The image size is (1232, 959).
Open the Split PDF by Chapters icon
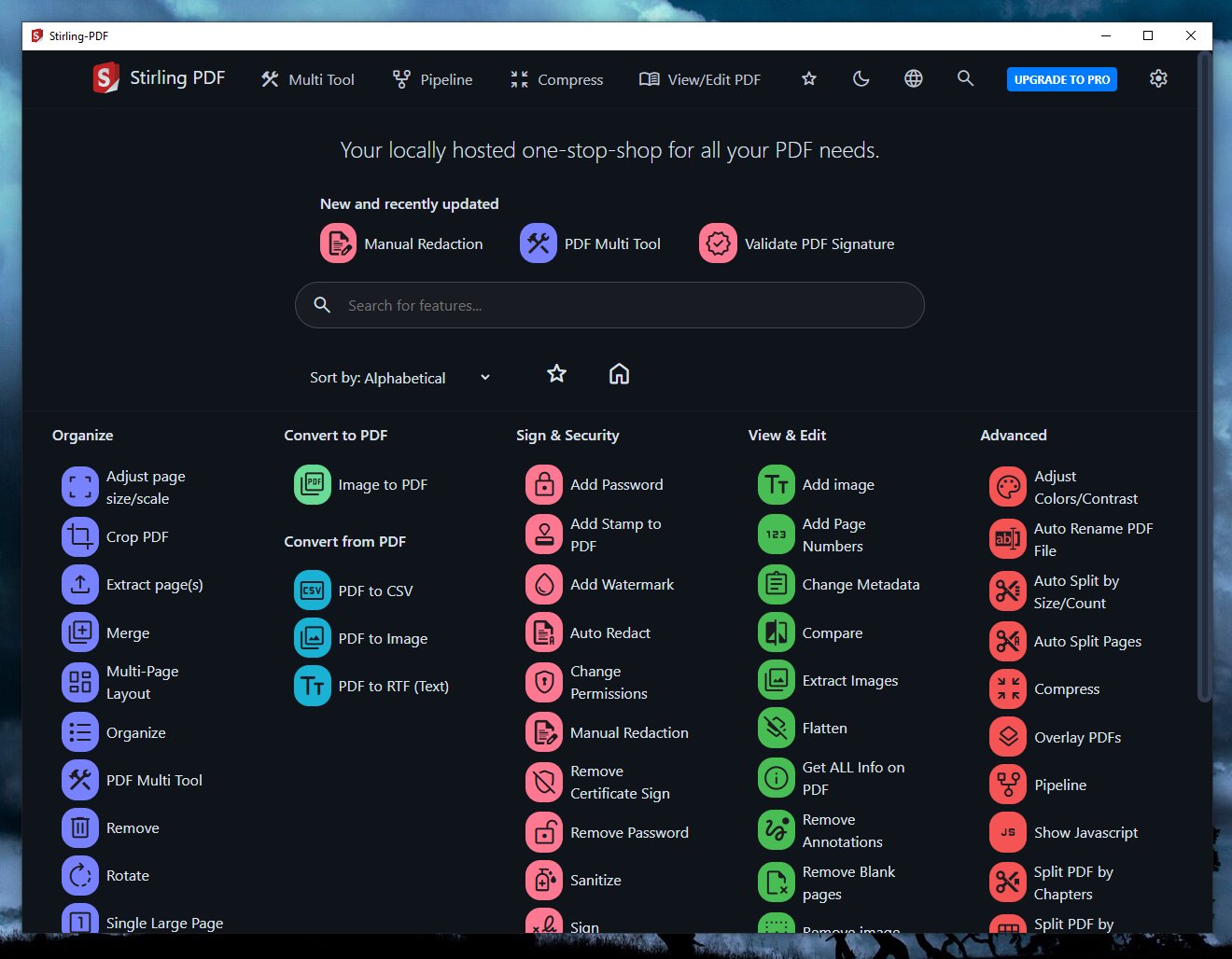[x=1008, y=883]
